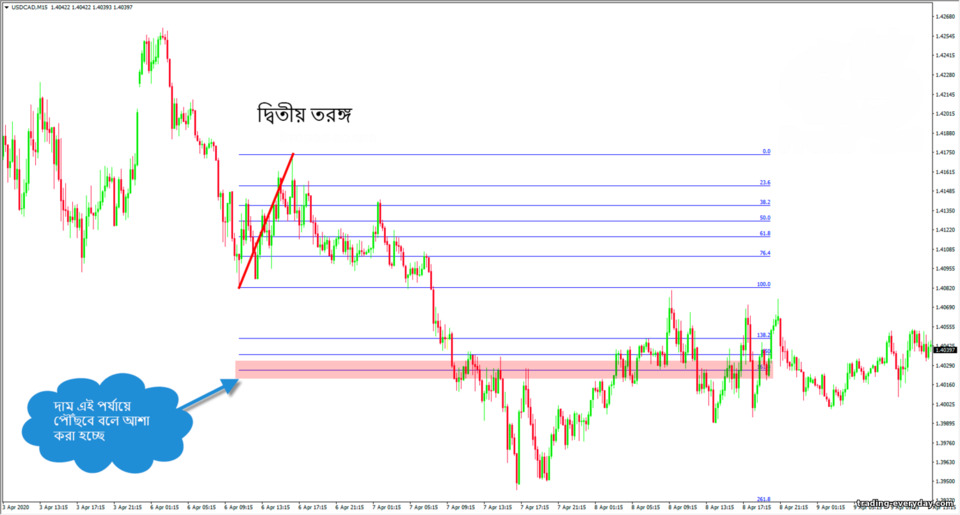Click the Fibonacci 38.2 level label
Screen dimensions: 960x515
coord(765,202)
